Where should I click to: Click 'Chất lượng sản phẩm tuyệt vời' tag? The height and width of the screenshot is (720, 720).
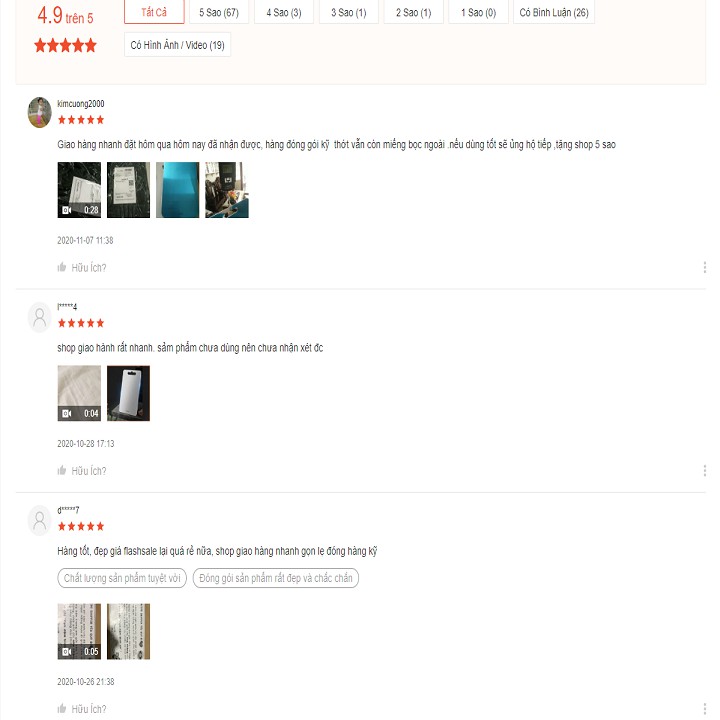122,578
